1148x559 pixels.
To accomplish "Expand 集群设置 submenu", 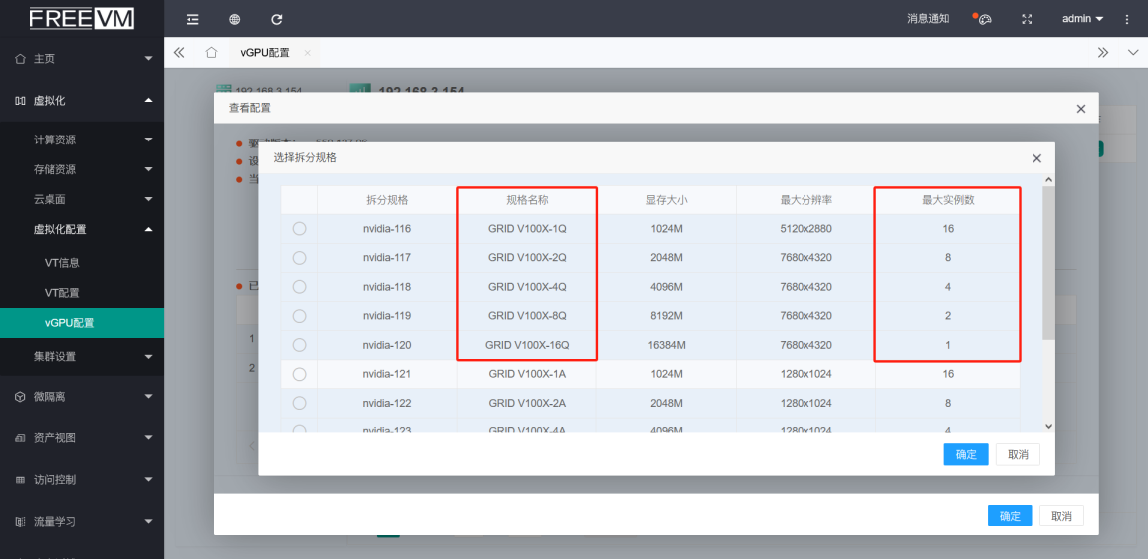I will click(82, 357).
